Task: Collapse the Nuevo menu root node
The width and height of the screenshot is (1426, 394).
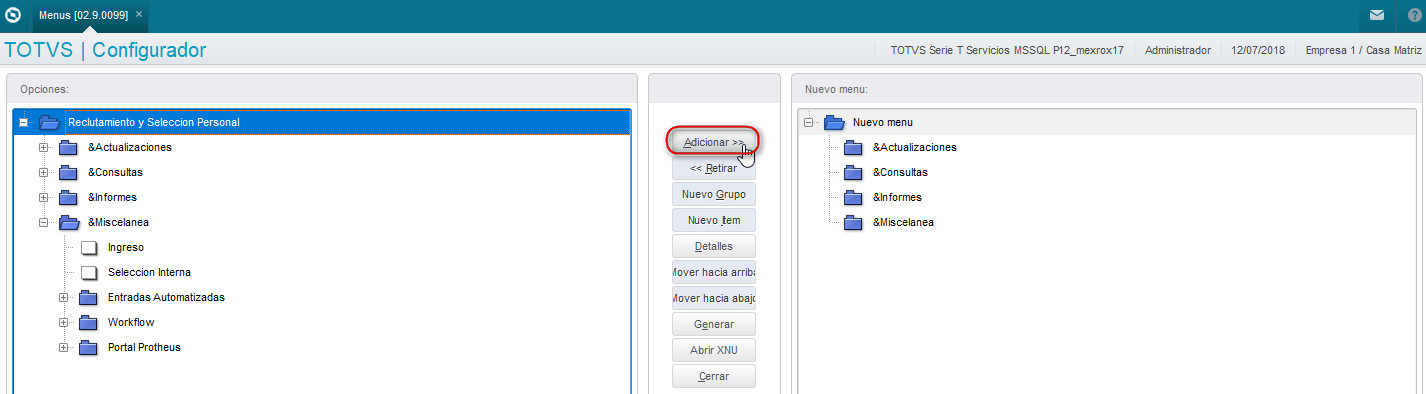Action: pyautogui.click(x=808, y=123)
